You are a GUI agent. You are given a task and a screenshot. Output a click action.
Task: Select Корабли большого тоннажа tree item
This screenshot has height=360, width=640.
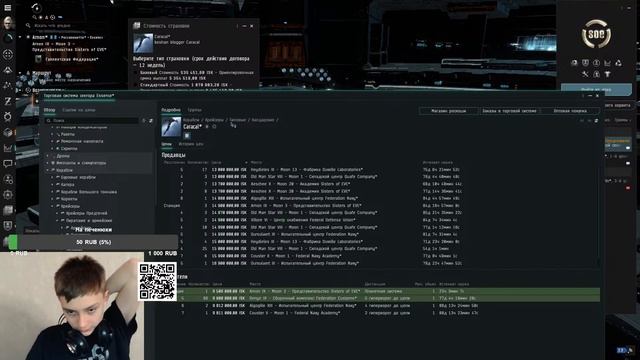coord(89,192)
